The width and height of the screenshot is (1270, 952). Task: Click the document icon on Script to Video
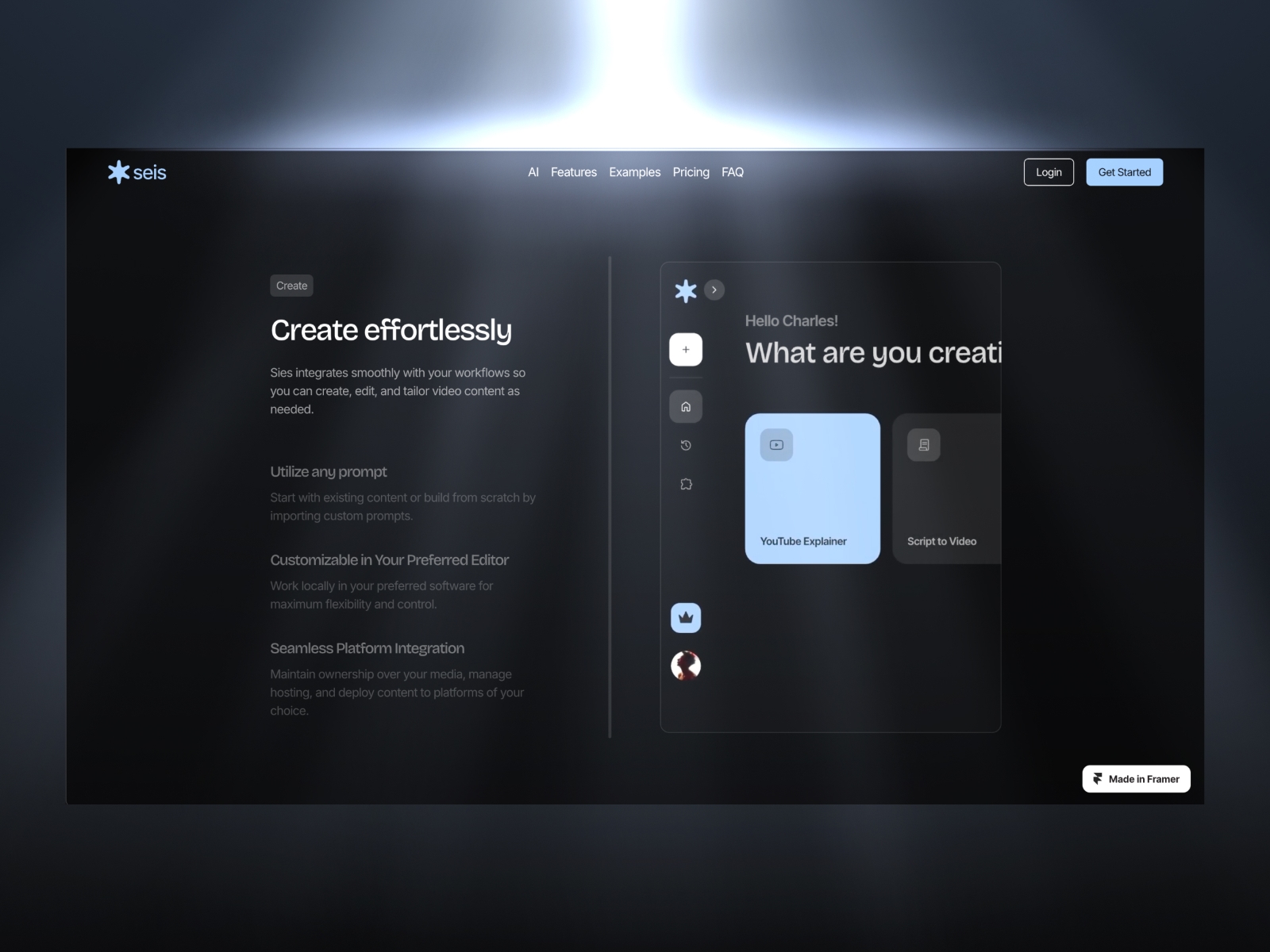coord(922,444)
